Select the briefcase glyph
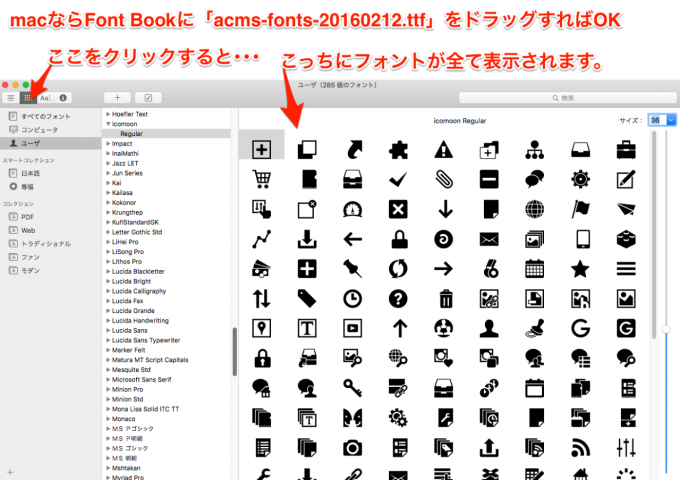The height and width of the screenshot is (480, 680). pos(626,149)
